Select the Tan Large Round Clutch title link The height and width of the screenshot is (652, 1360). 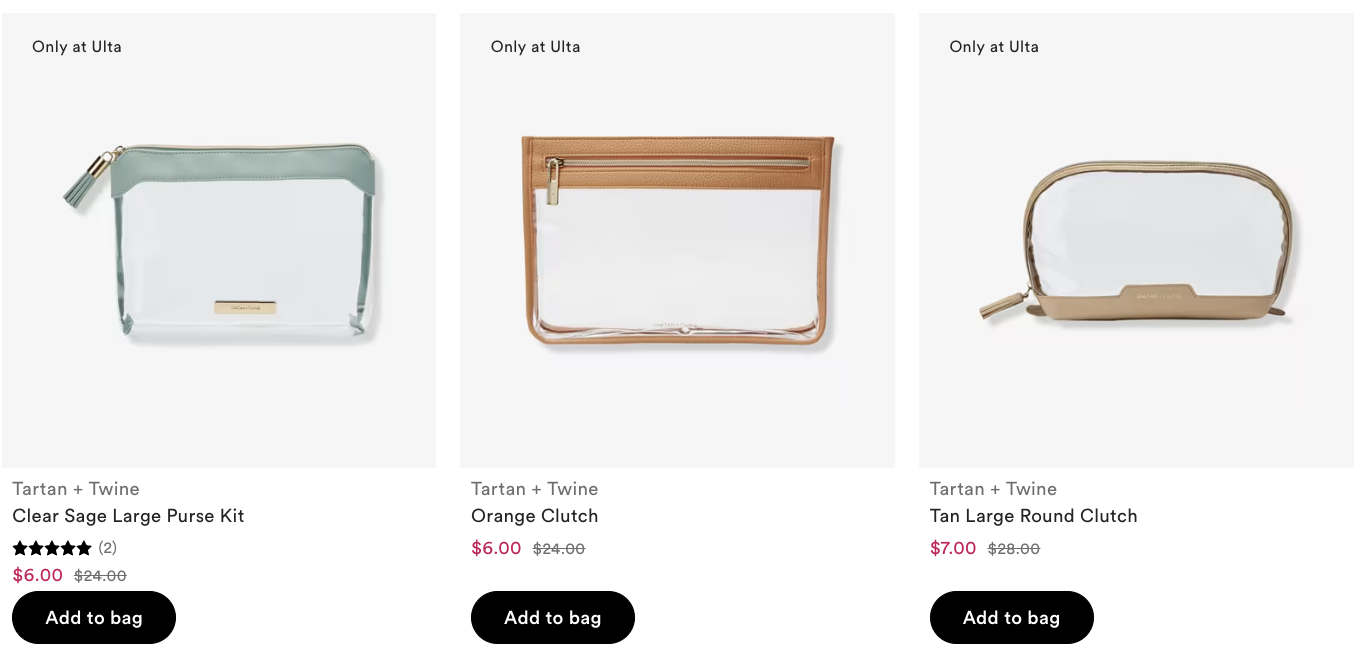click(1033, 516)
